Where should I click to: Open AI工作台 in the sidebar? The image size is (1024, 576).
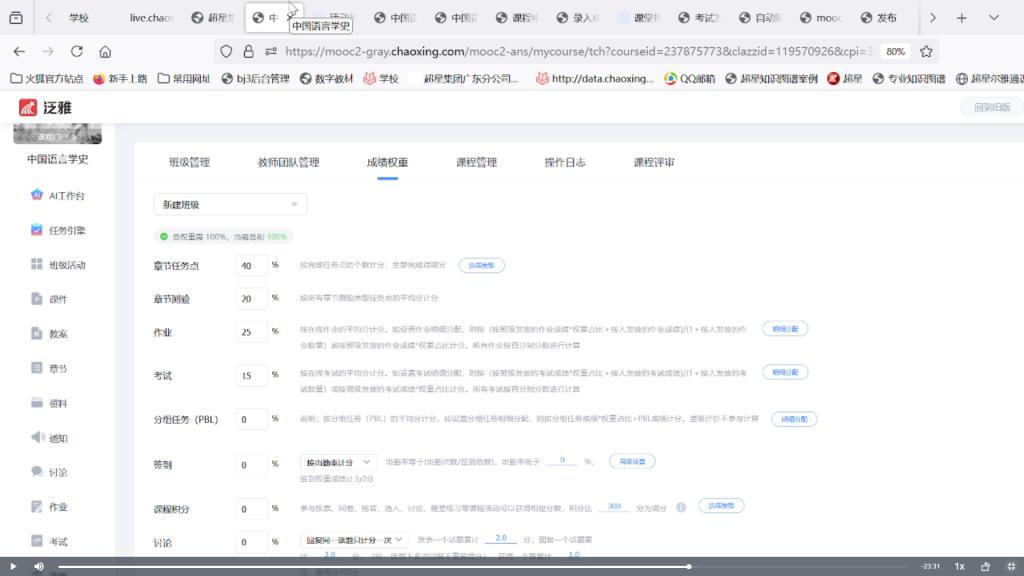pyautogui.click(x=67, y=195)
